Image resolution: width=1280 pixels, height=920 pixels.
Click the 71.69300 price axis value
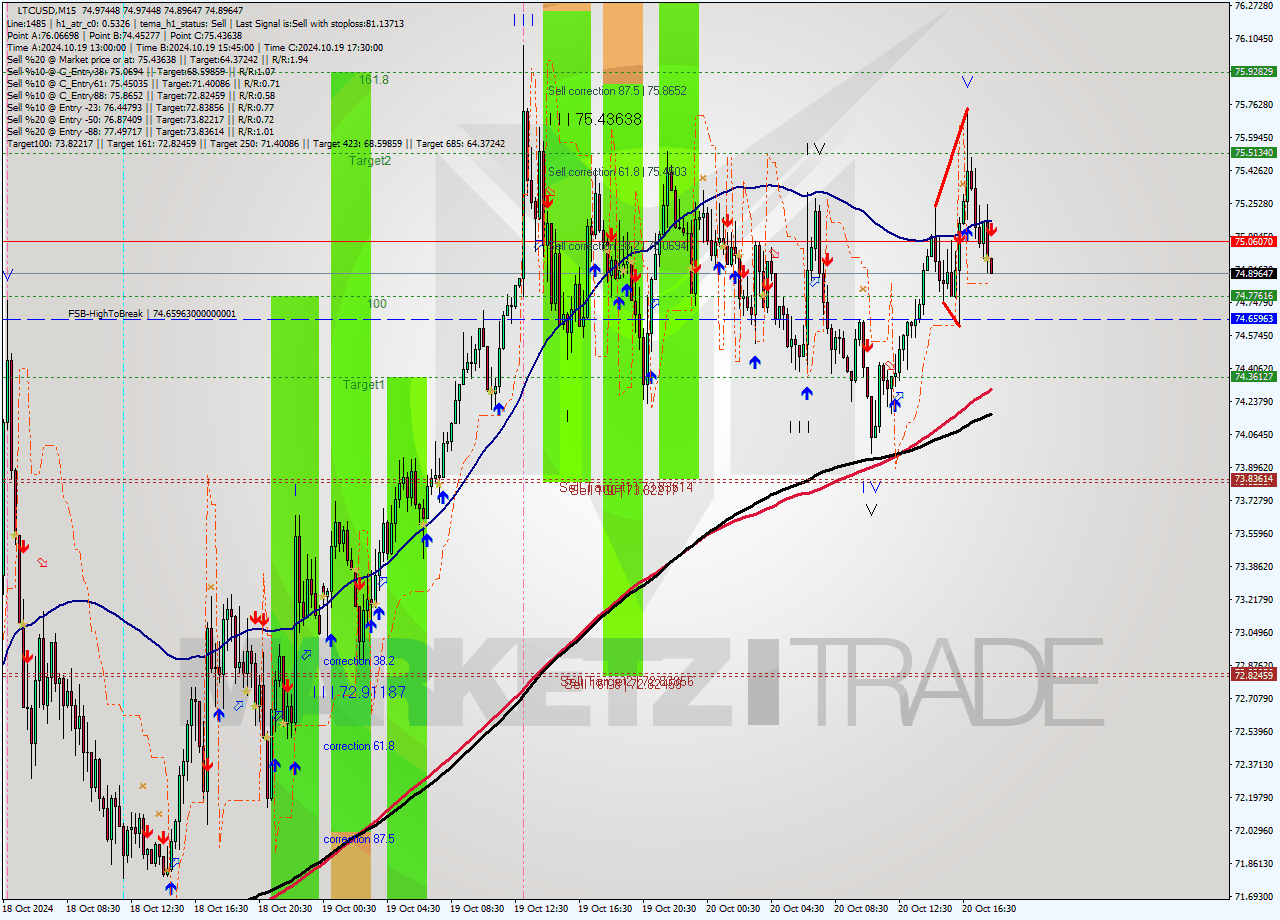tap(1254, 896)
